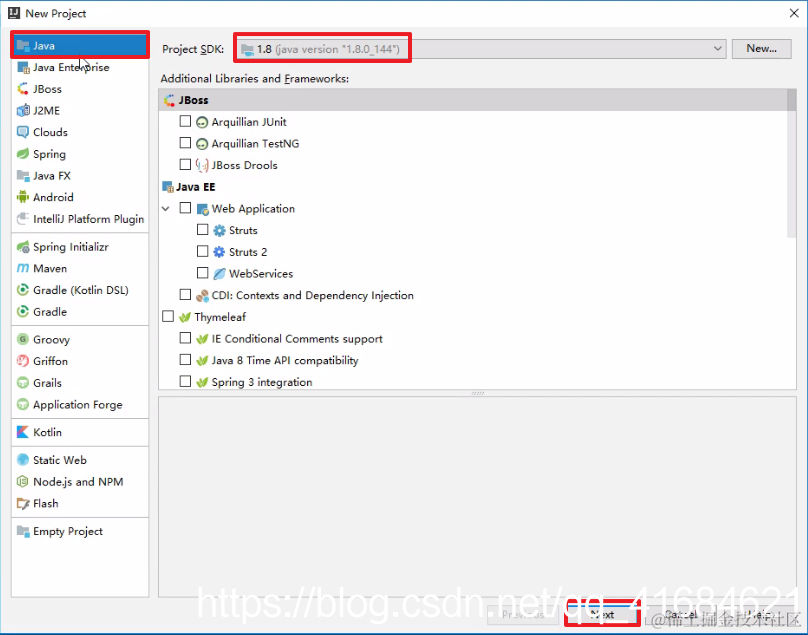Image resolution: width=808 pixels, height=635 pixels.
Task: Choose Spring Initializr project type
Action: (80, 247)
